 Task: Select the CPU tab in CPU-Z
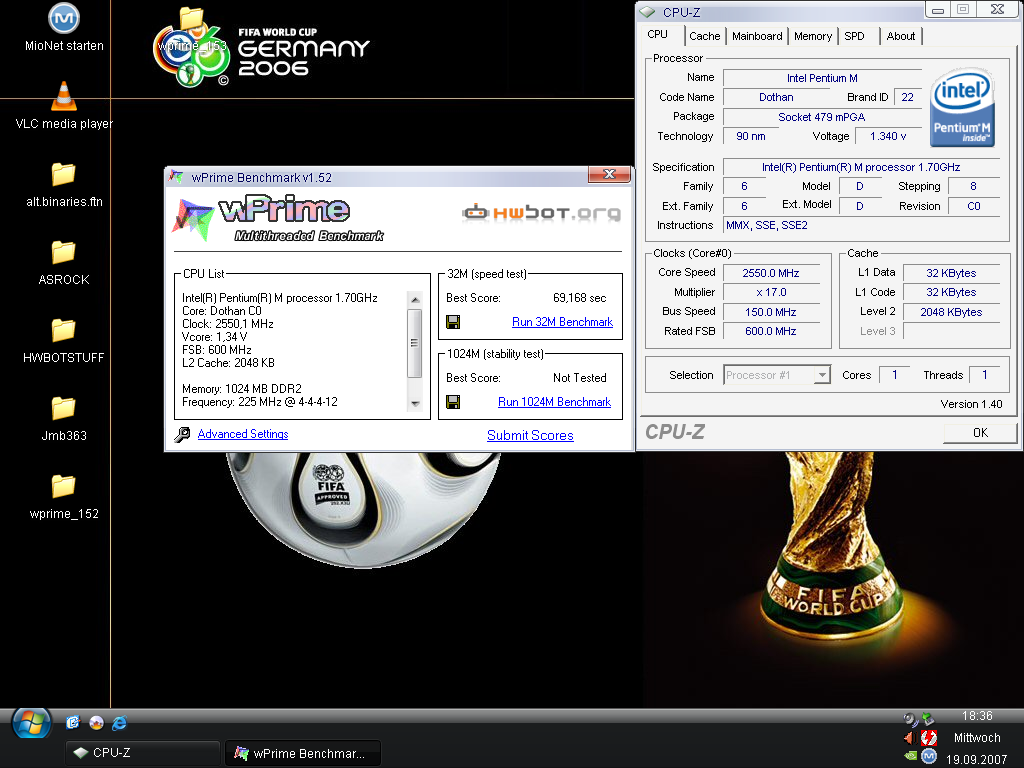click(x=658, y=35)
